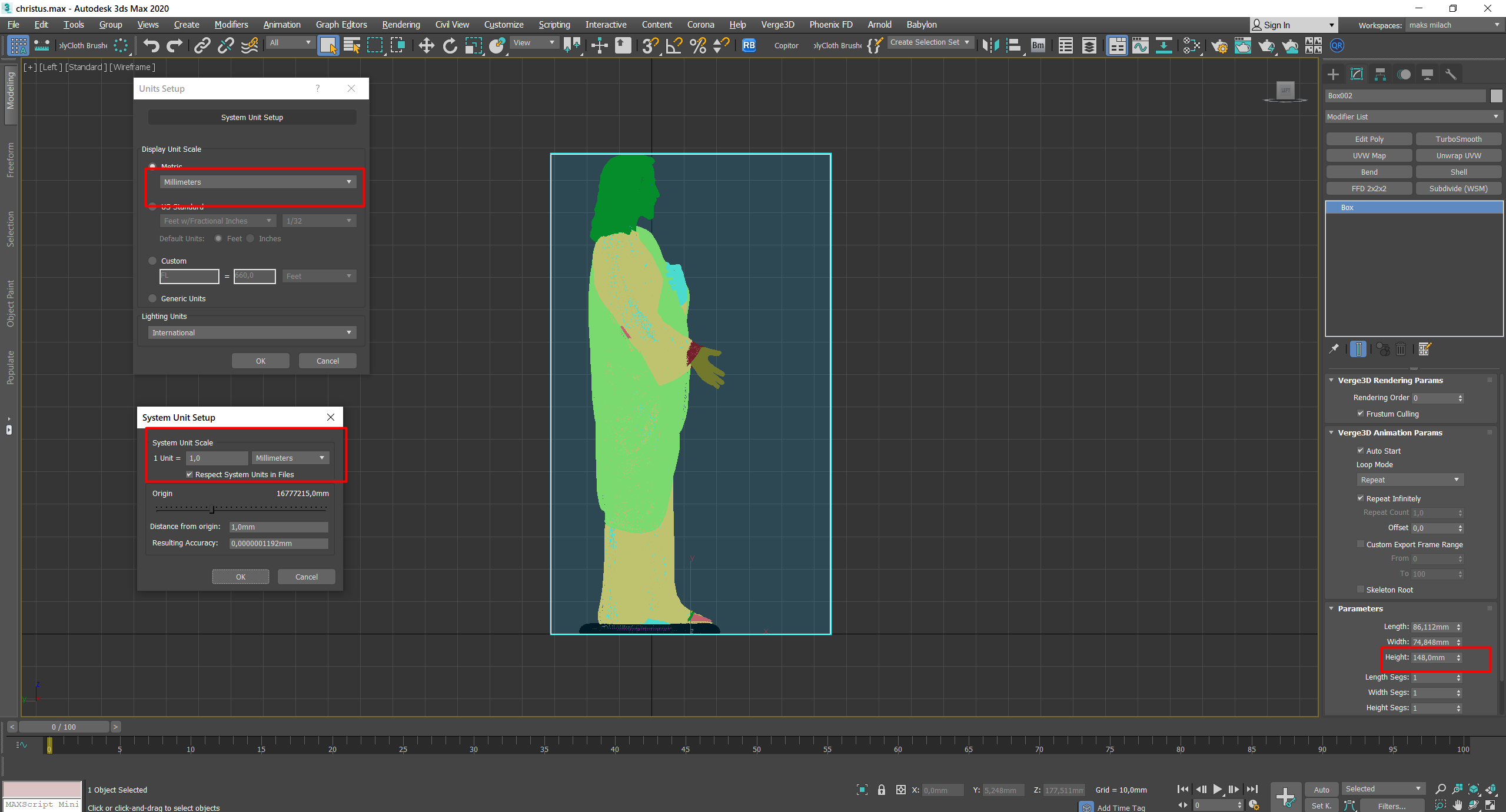Open the Modify panel tab icon

click(x=1357, y=74)
